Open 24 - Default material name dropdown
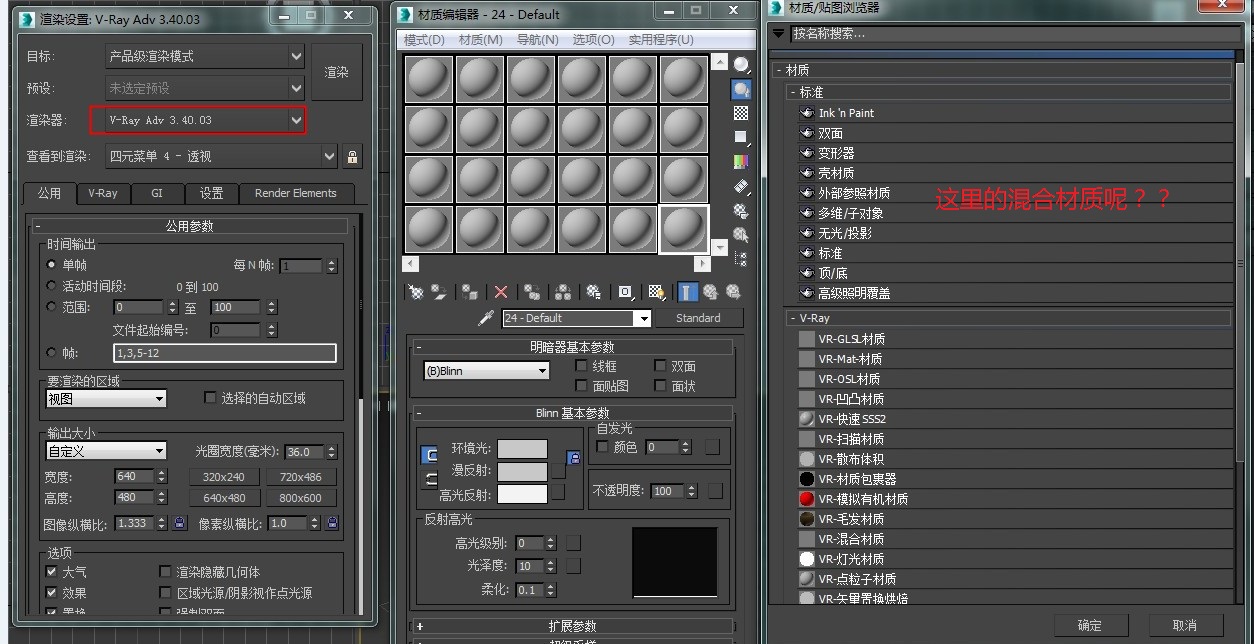 pos(576,318)
